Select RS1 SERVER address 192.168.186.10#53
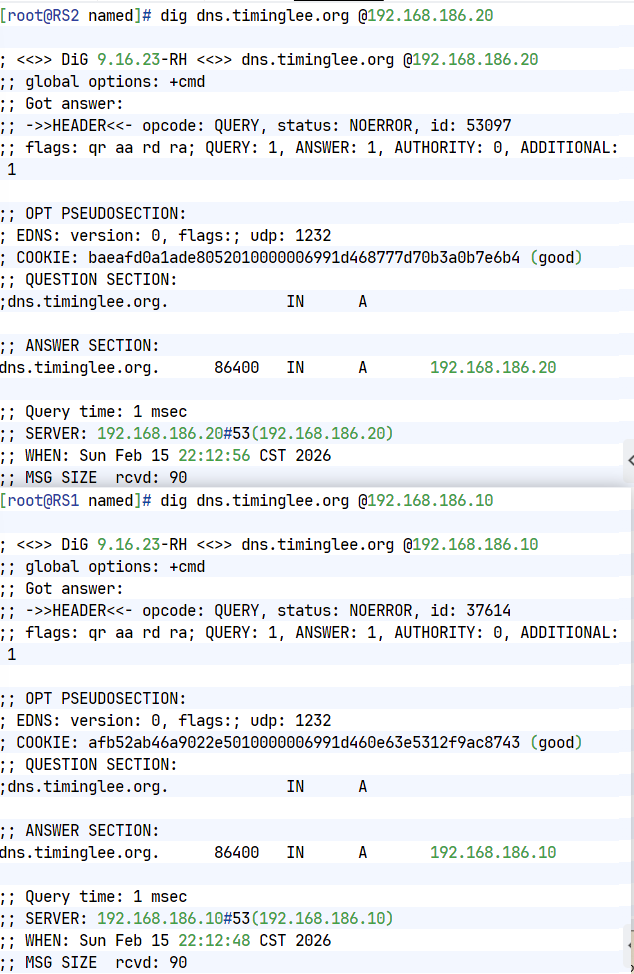The width and height of the screenshot is (634, 974). pos(173,919)
